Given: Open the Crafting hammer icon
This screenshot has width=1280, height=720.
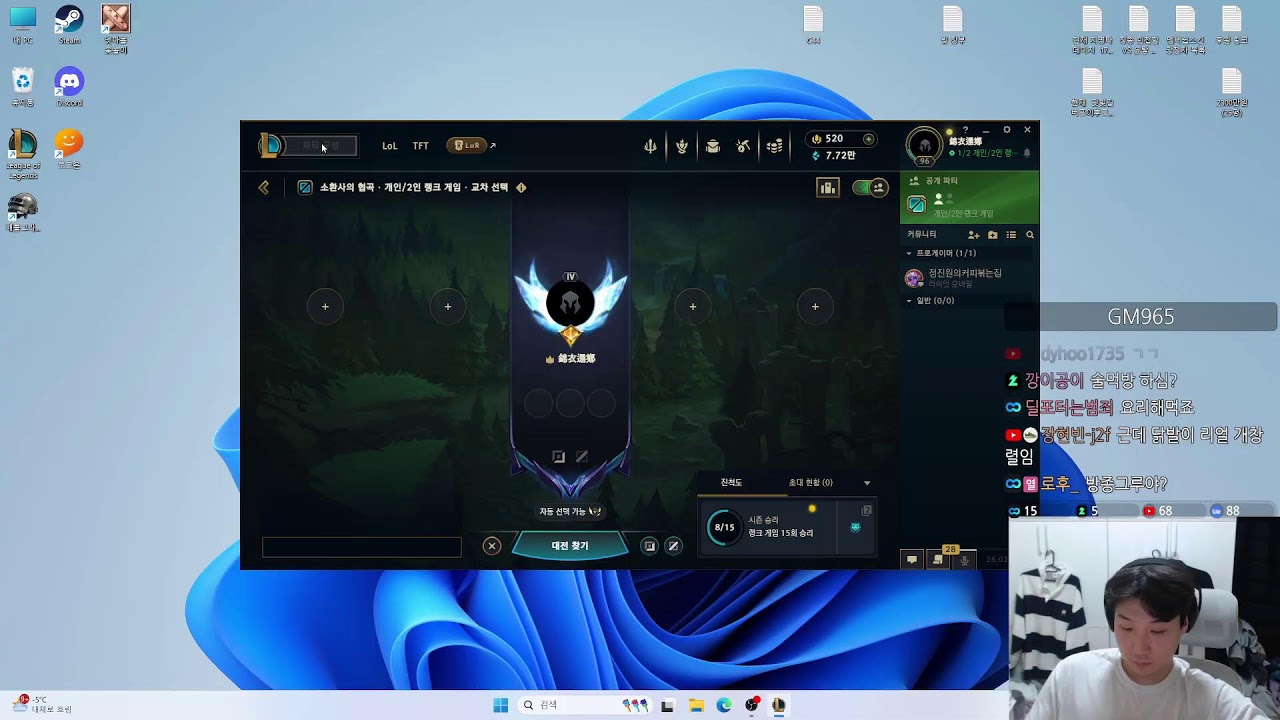Looking at the screenshot, I should click(743, 146).
